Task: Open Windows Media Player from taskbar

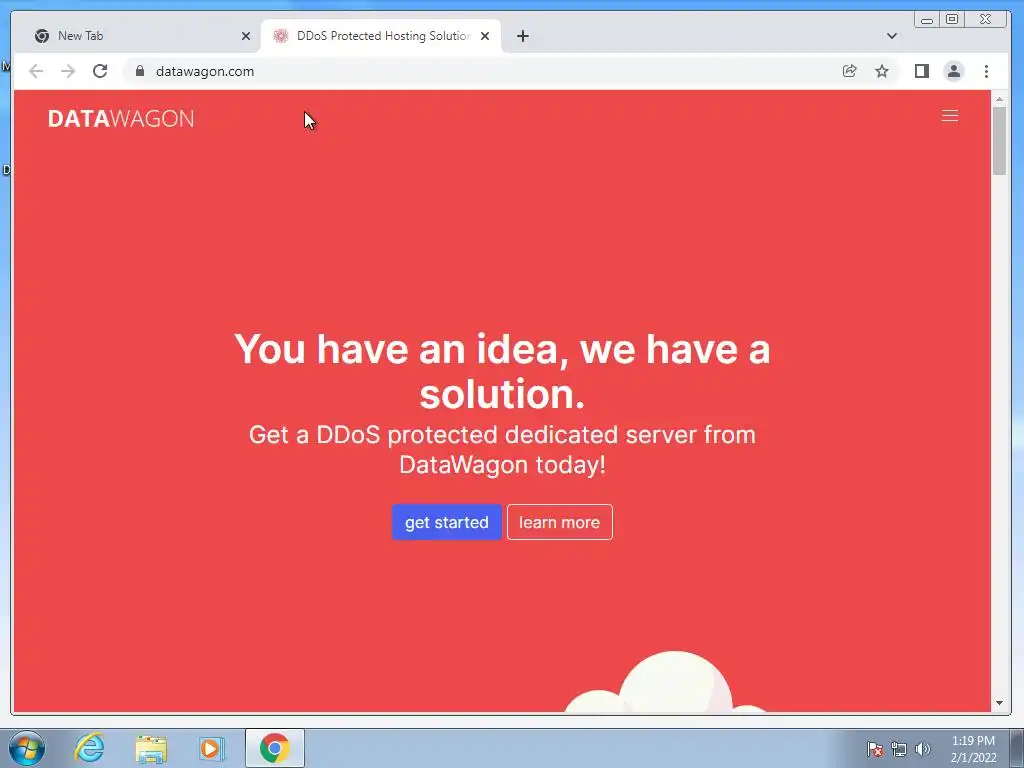Action: point(212,748)
